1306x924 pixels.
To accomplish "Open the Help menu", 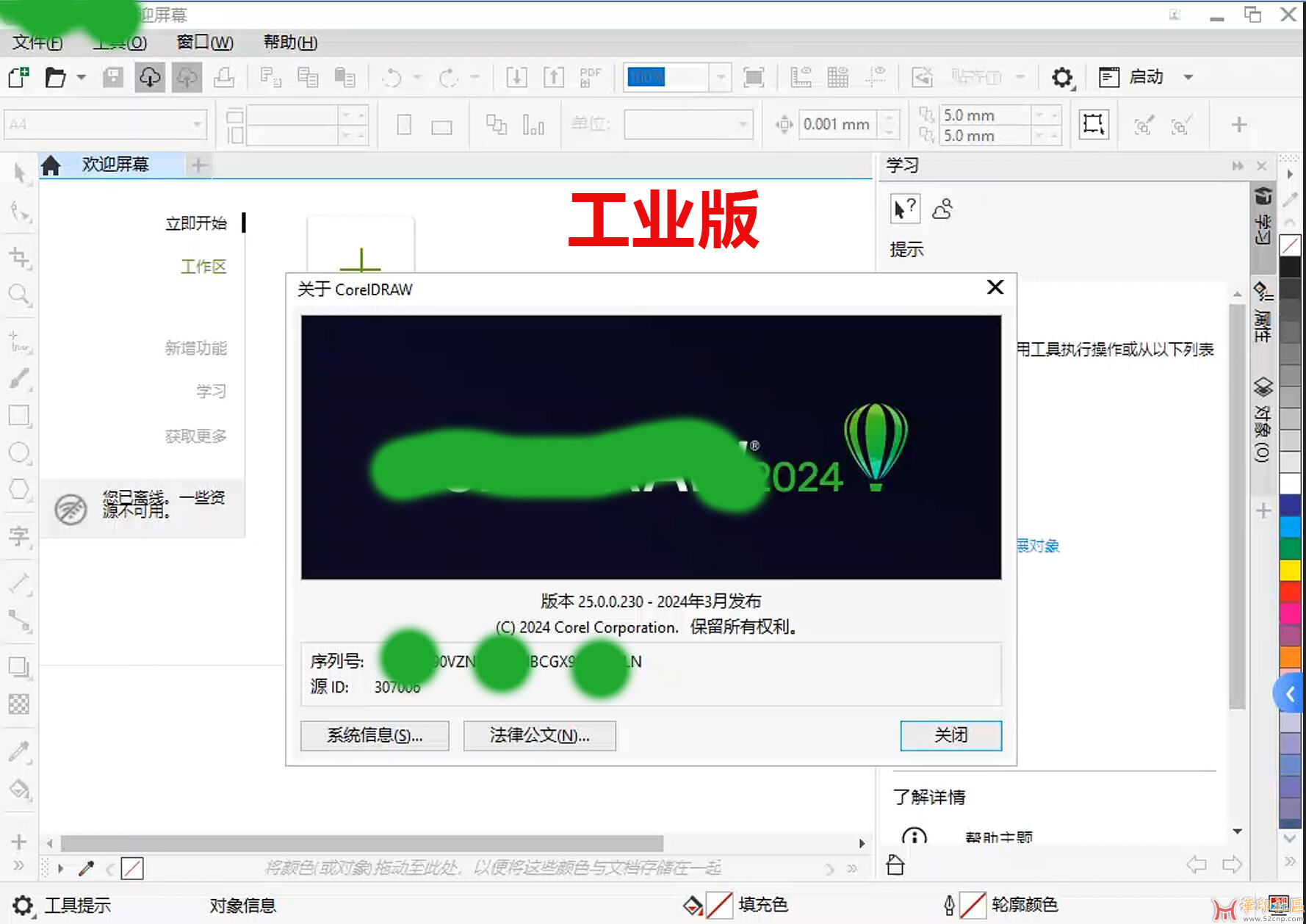I will [290, 43].
